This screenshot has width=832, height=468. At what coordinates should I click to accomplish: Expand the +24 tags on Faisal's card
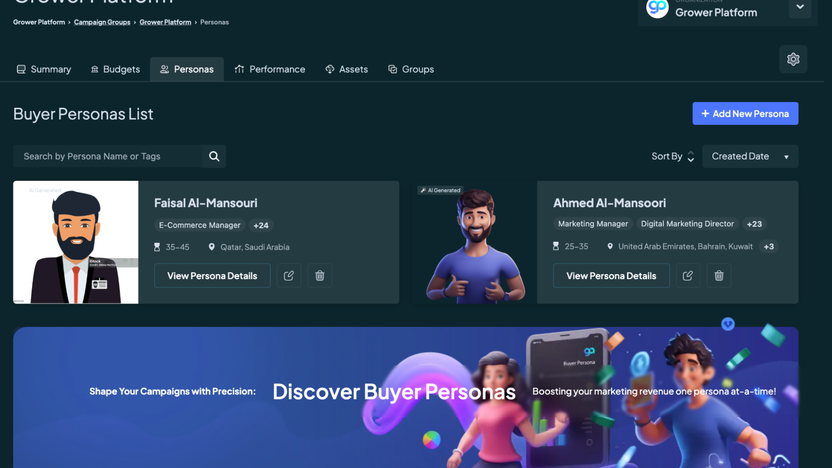click(x=261, y=226)
